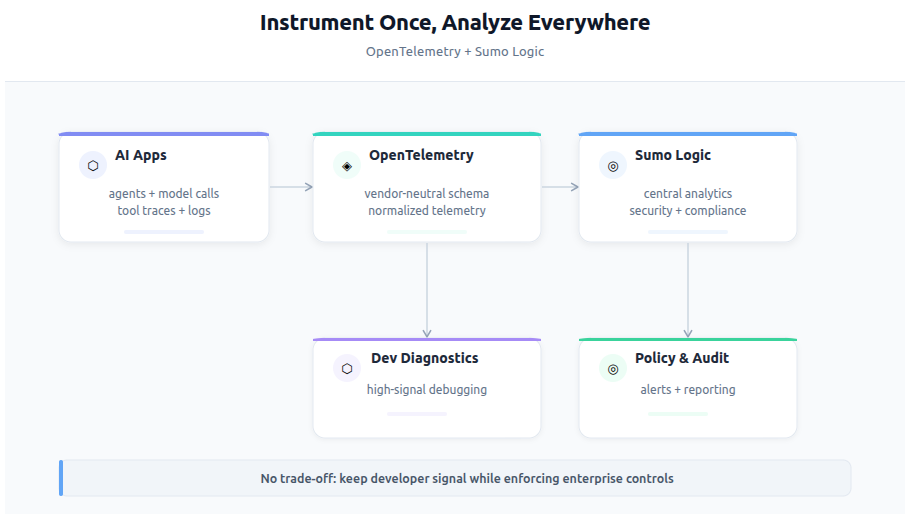
Task: Select the Sumo Logic card title
Action: pos(673,155)
